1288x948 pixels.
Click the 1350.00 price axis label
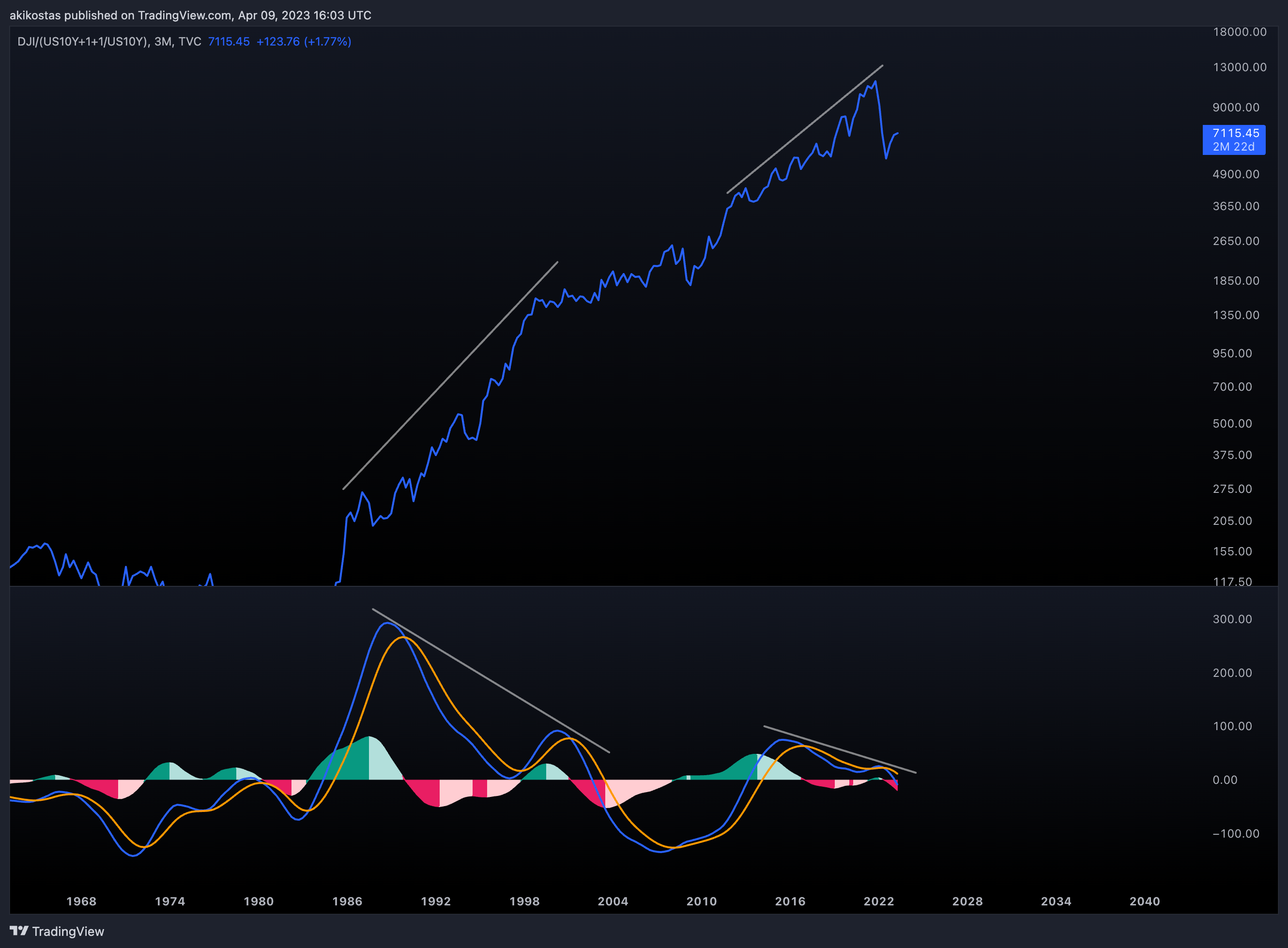(1236, 315)
